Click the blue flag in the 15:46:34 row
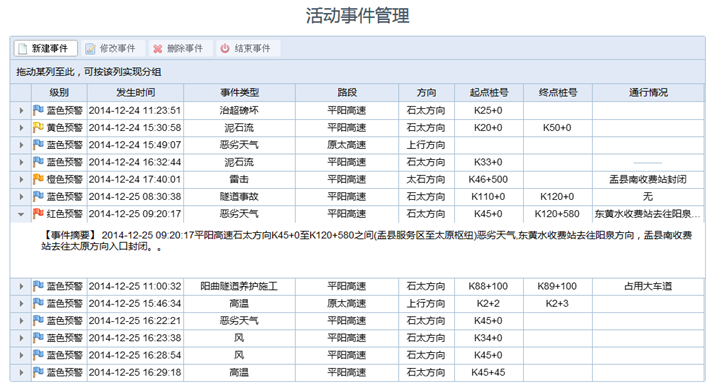The image size is (714, 388). click(x=38, y=304)
